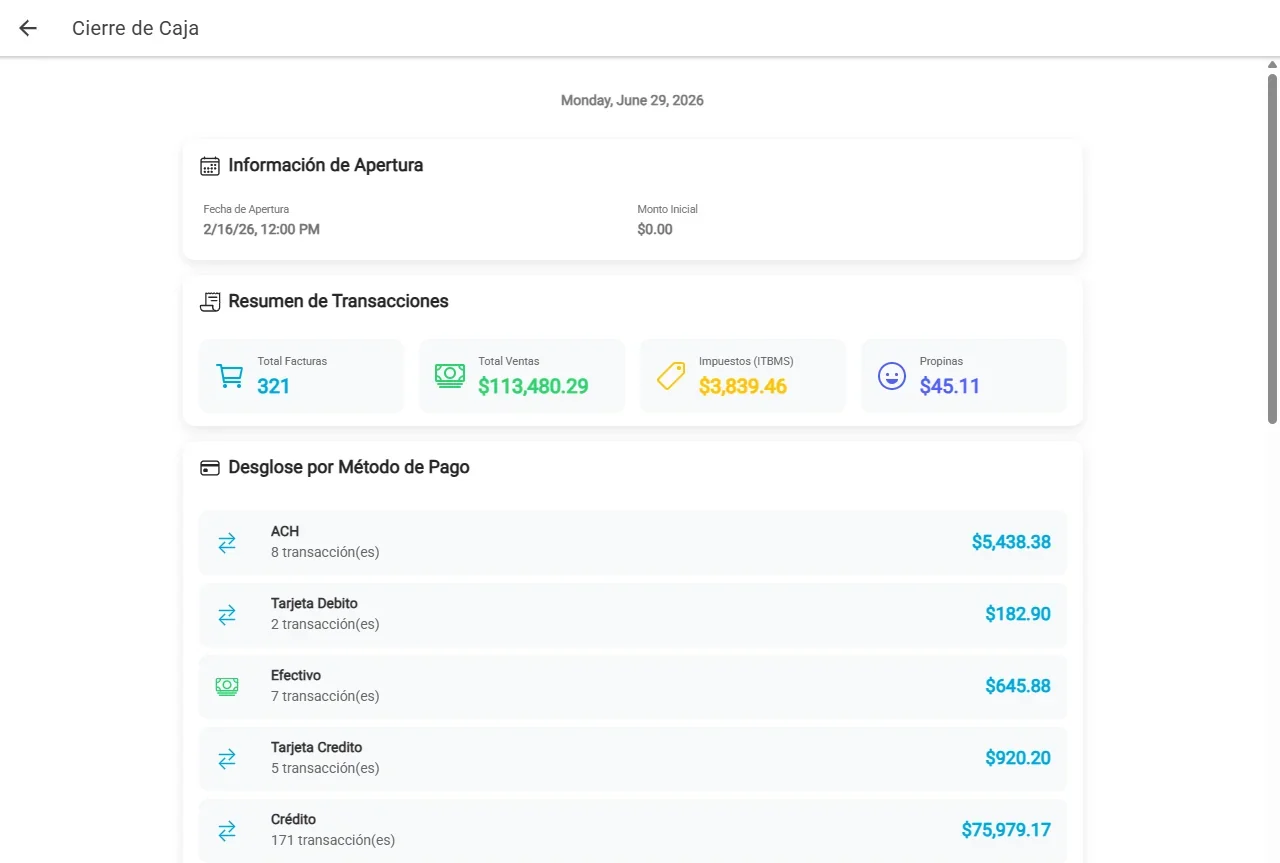Select the Tarjeta Credito label
Image resolution: width=1280 pixels, height=863 pixels.
(317, 748)
